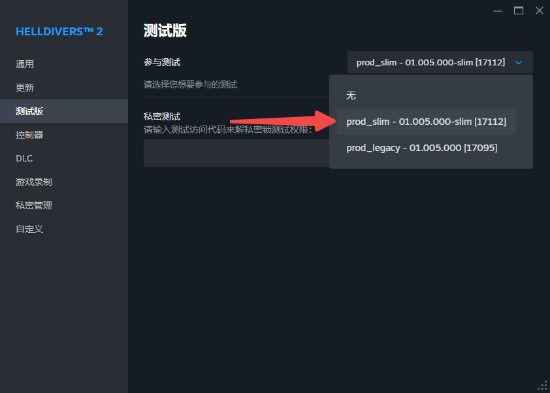Open the 游戏录制 tab

point(64,182)
